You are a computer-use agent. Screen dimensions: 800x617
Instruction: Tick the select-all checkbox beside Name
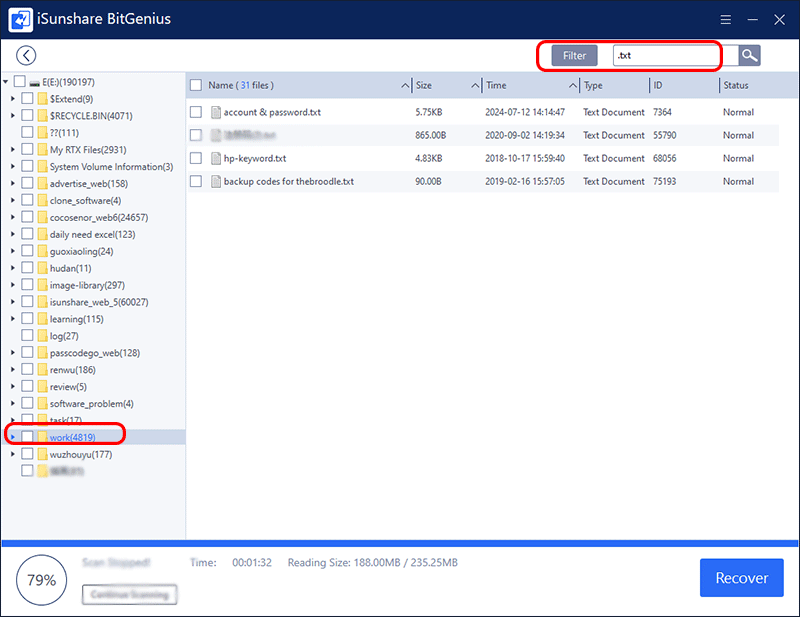196,86
